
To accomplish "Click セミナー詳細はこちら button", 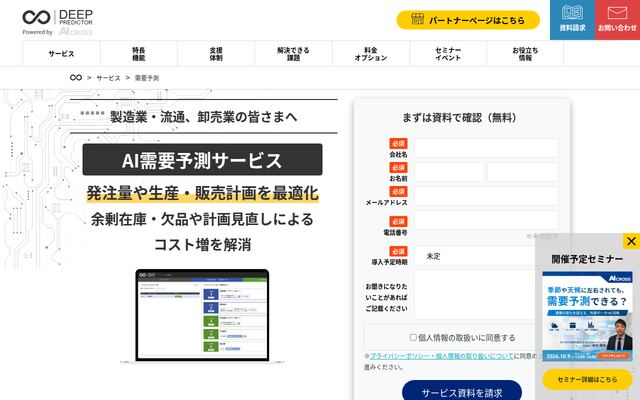I will [587, 379].
